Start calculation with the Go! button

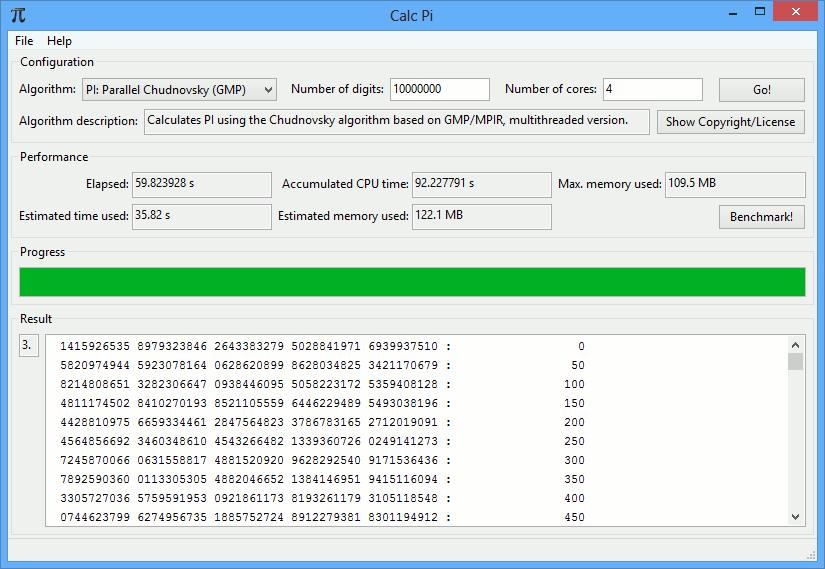[x=762, y=90]
